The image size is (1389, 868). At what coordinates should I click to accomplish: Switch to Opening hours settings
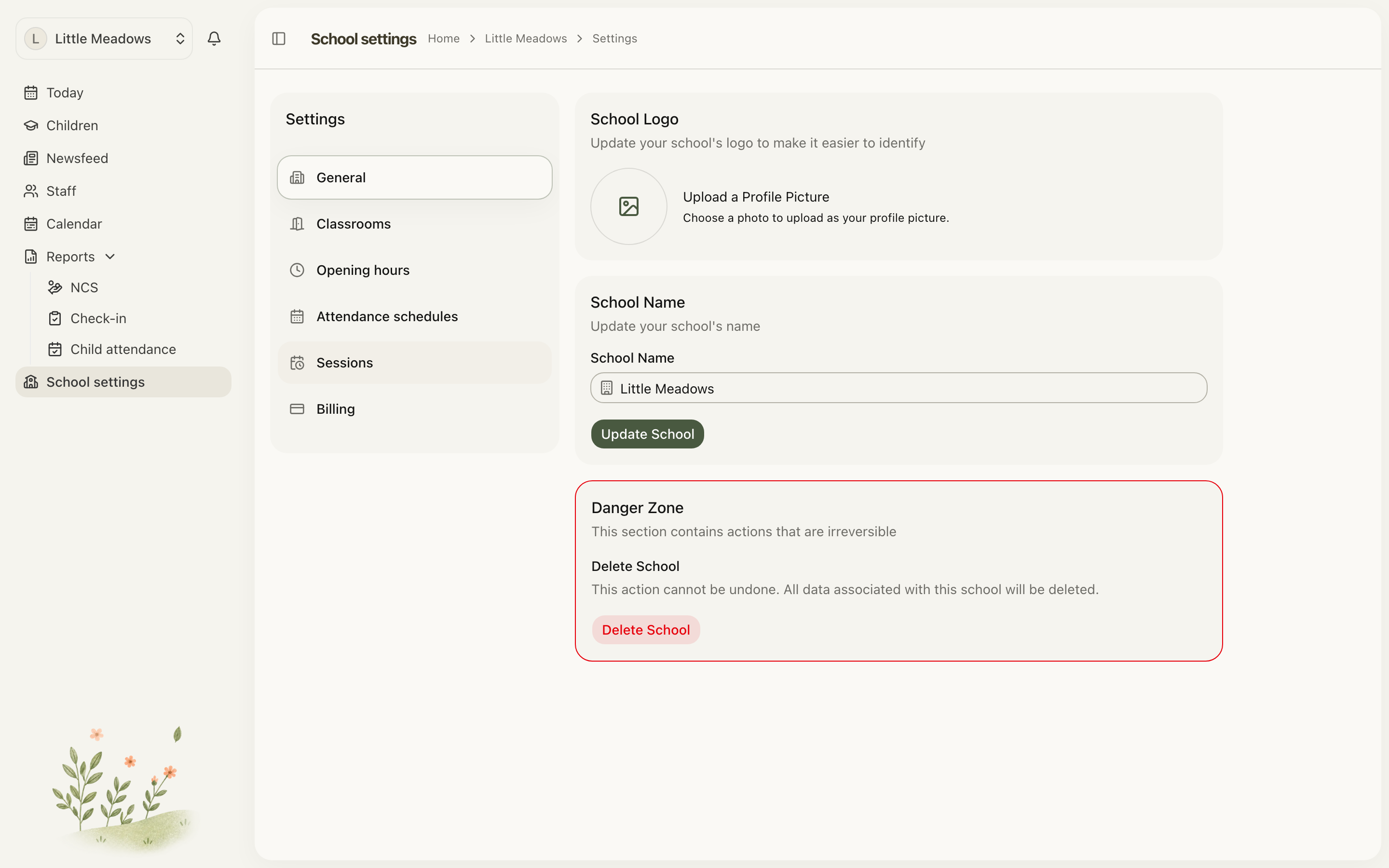click(414, 271)
